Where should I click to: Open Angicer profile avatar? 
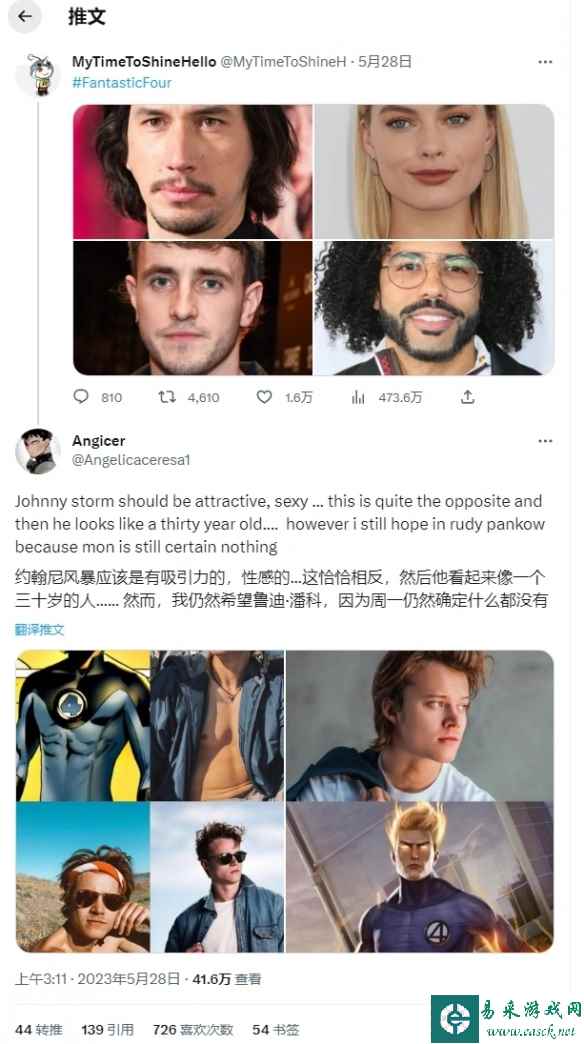38,451
